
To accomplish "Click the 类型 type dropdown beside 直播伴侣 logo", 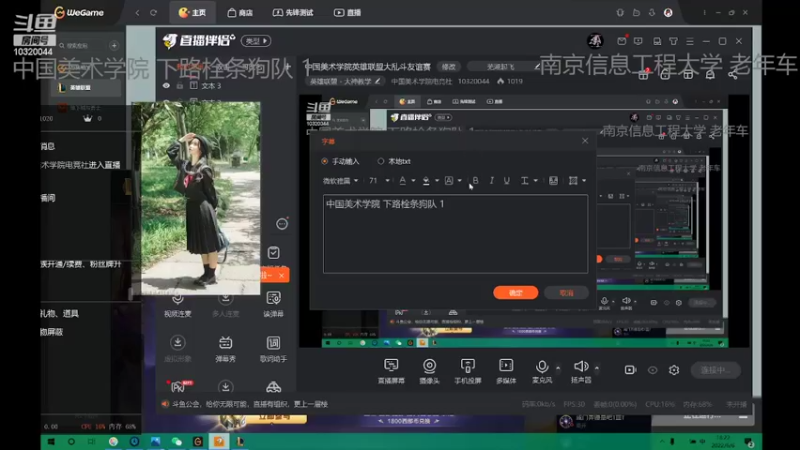I will (256, 41).
